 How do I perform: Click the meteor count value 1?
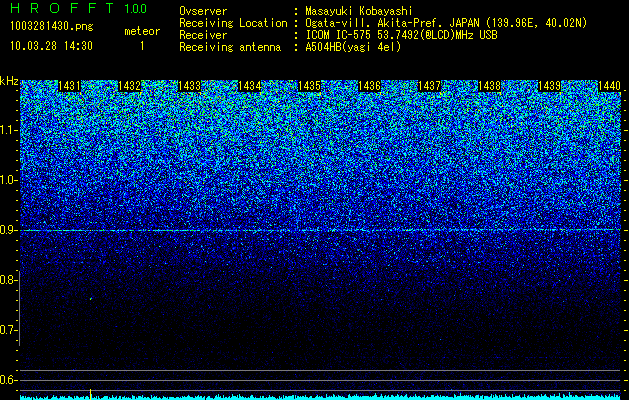click(142, 46)
